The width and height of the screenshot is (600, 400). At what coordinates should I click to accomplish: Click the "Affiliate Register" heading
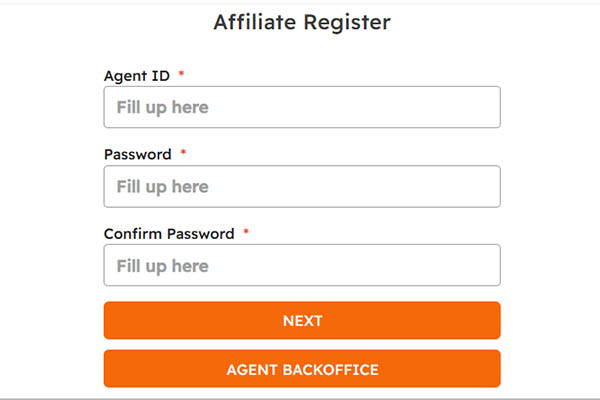point(301,21)
